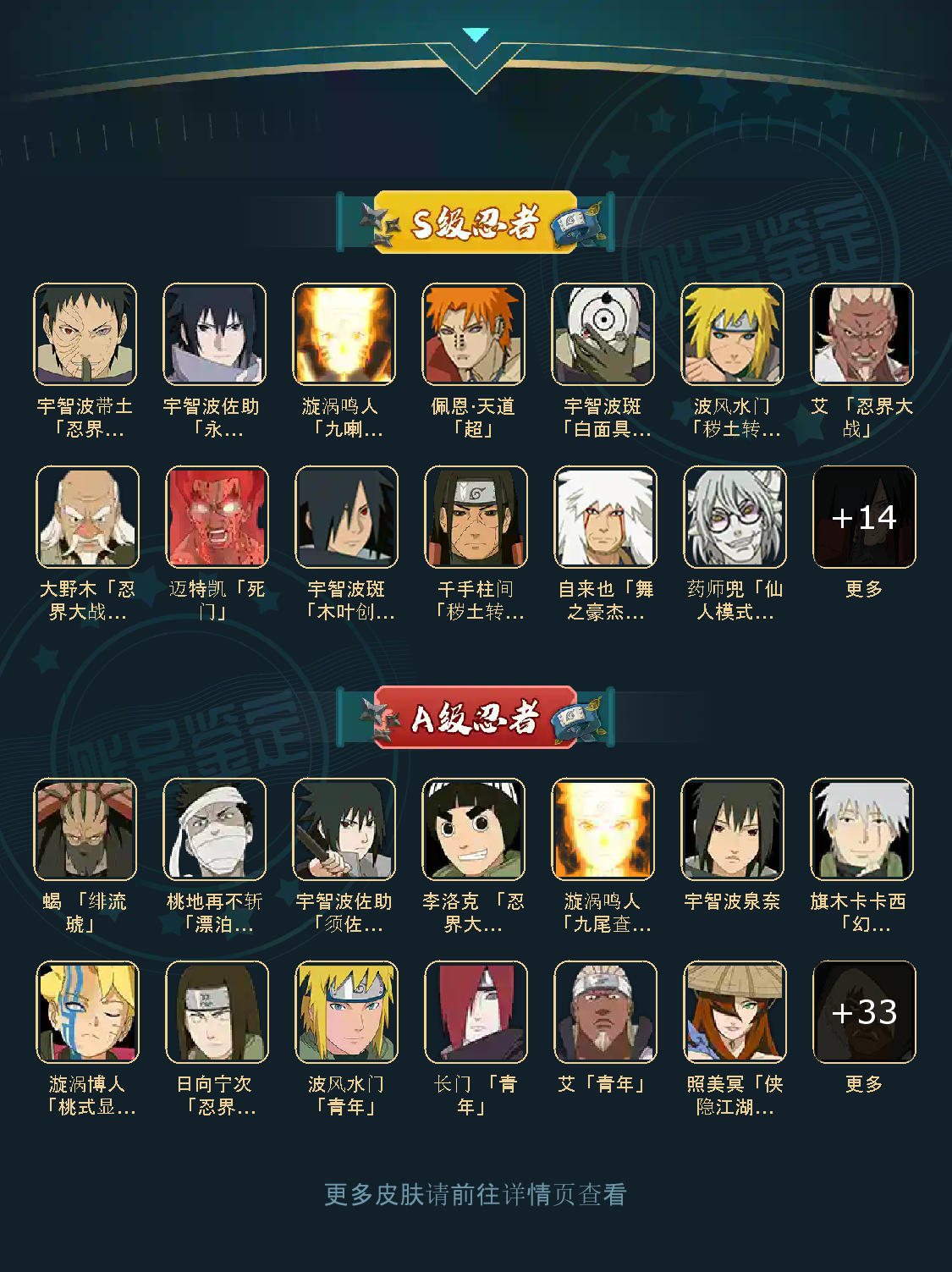952x1272 pixels.
Task: Select the 佩恩·天道「超」 portrait
Action: click(x=473, y=334)
